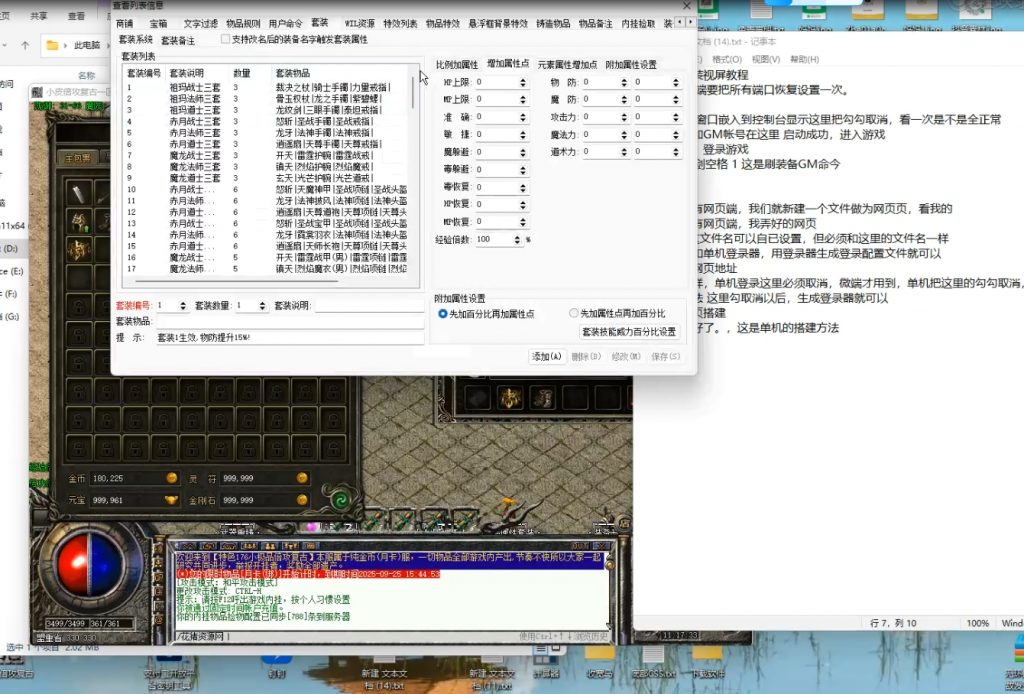The height and width of the screenshot is (694, 1024).
Task: Select 先加百分比再加属性点 radio option
Action: click(x=443, y=314)
